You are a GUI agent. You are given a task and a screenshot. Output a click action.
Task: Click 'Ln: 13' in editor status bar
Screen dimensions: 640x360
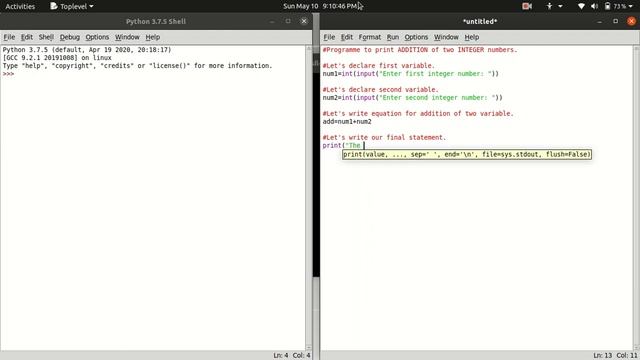point(602,356)
